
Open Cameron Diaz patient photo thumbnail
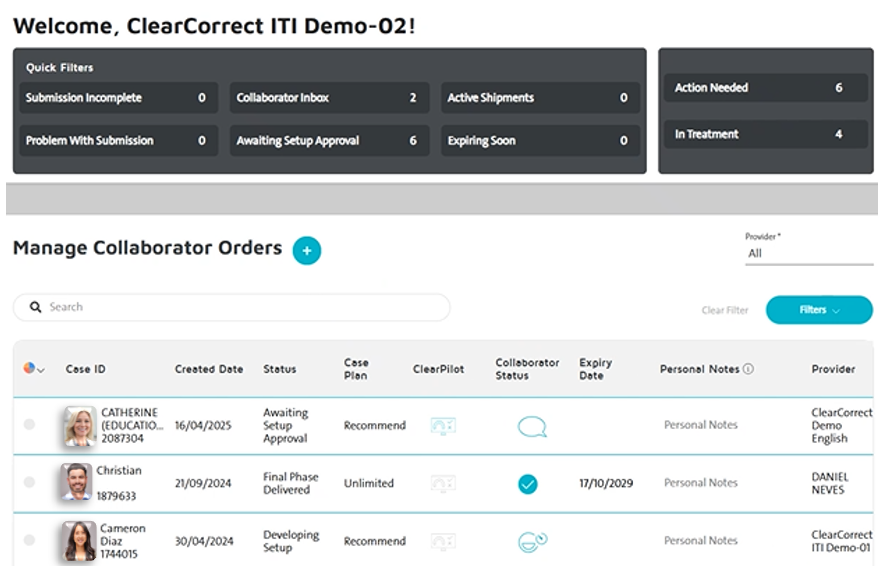pyautogui.click(x=79, y=541)
